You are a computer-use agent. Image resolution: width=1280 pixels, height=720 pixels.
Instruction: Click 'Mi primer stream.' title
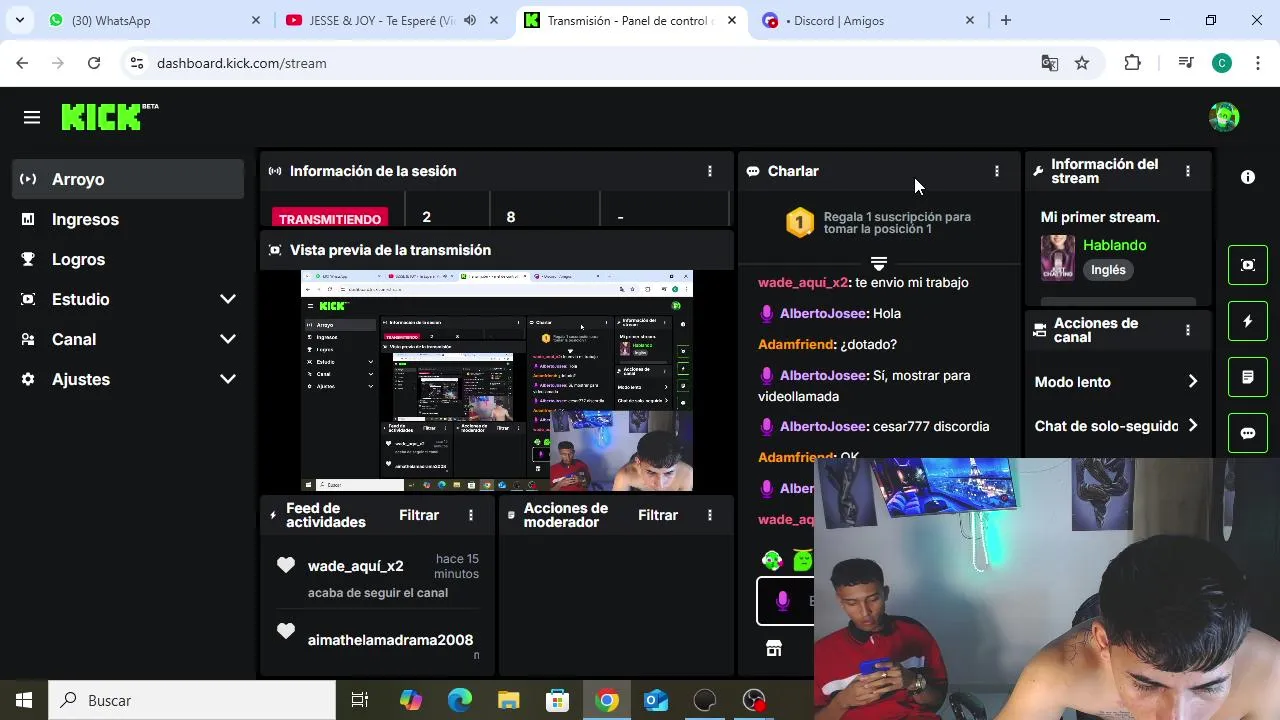1100,217
